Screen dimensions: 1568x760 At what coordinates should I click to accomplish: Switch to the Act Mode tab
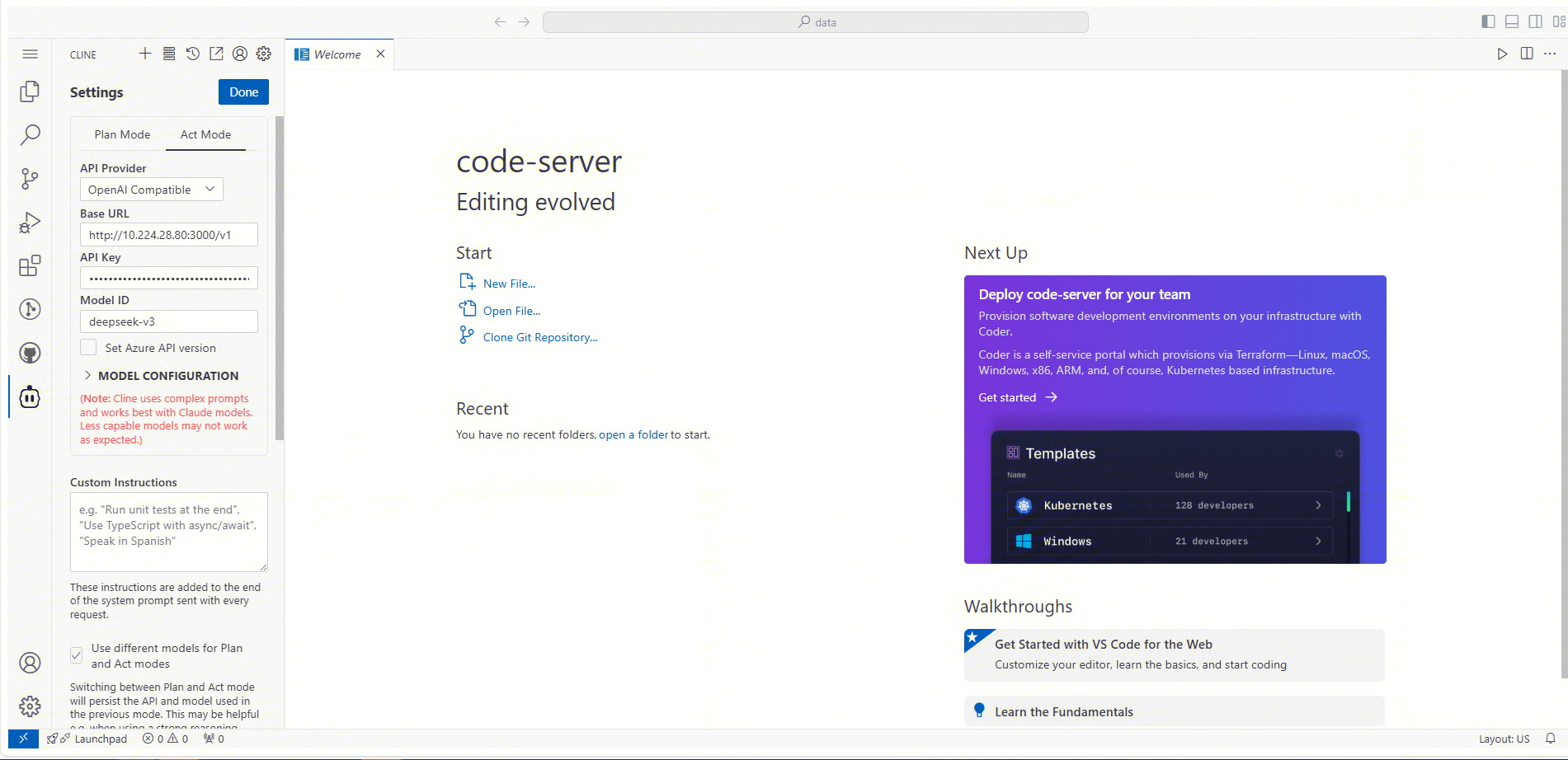click(x=206, y=134)
